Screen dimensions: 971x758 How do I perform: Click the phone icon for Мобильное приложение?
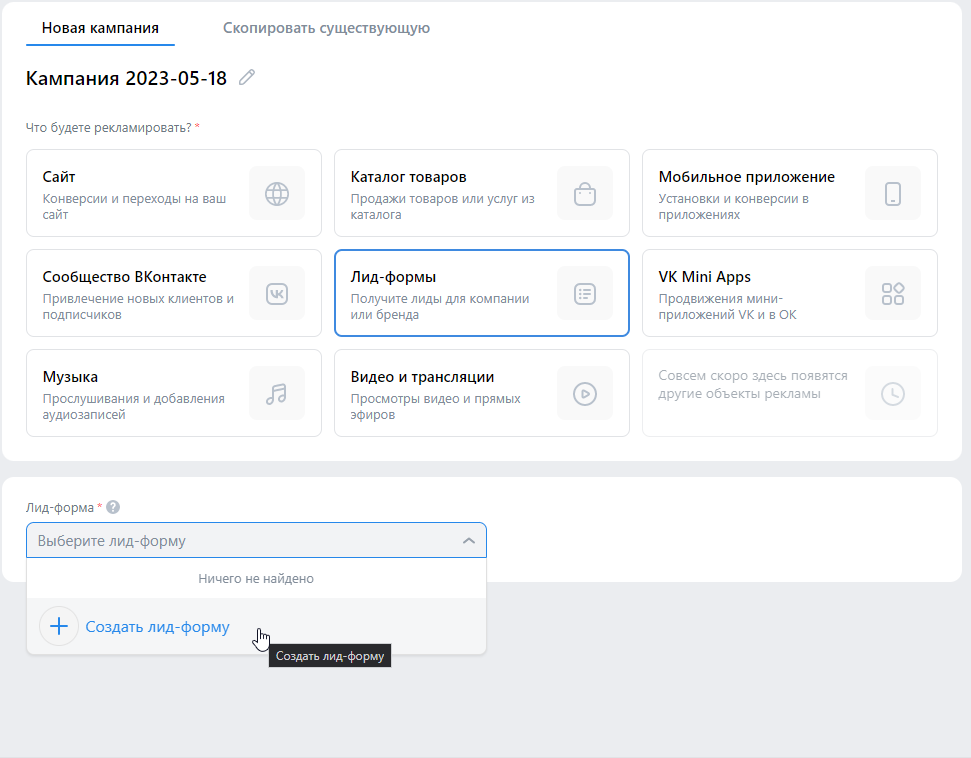tap(892, 194)
